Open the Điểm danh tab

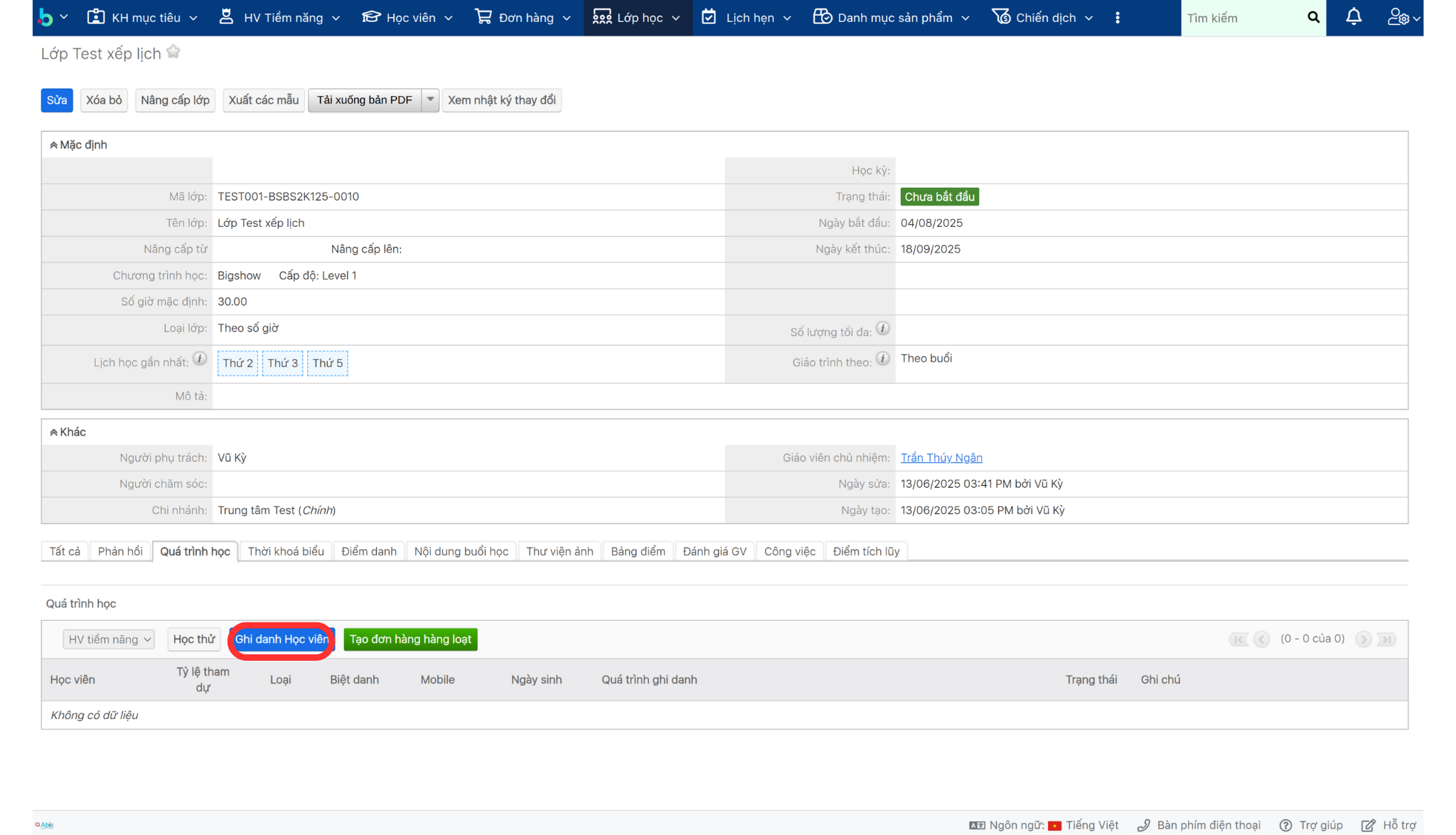[x=368, y=551]
